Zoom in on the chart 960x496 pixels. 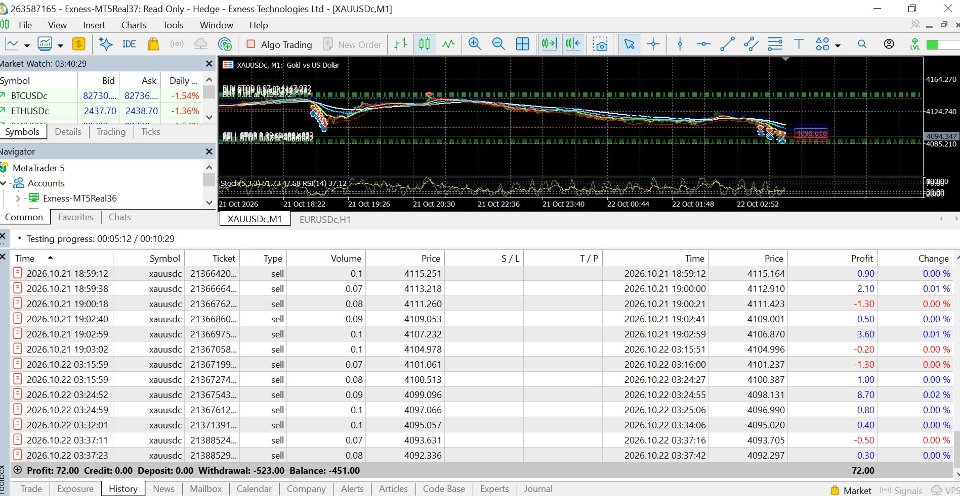pos(474,44)
